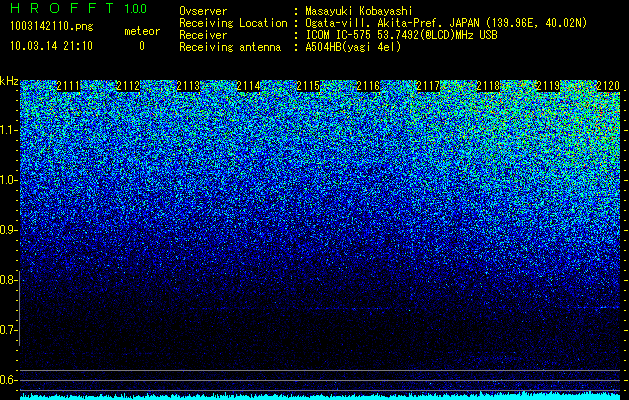This screenshot has width=629, height=400.
Task: Click the gray vertical range bar beside 0.8
Action: tap(19, 308)
